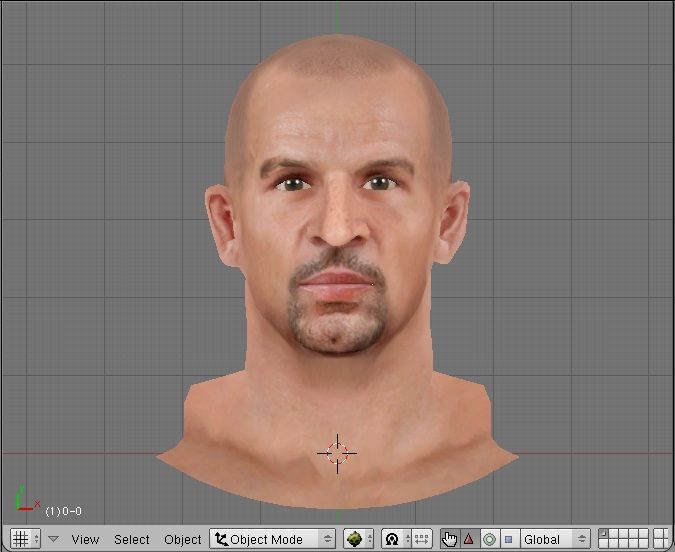This screenshot has width=675, height=552.
Task: Expand the Global orientation dropdown
Action: [x=555, y=539]
